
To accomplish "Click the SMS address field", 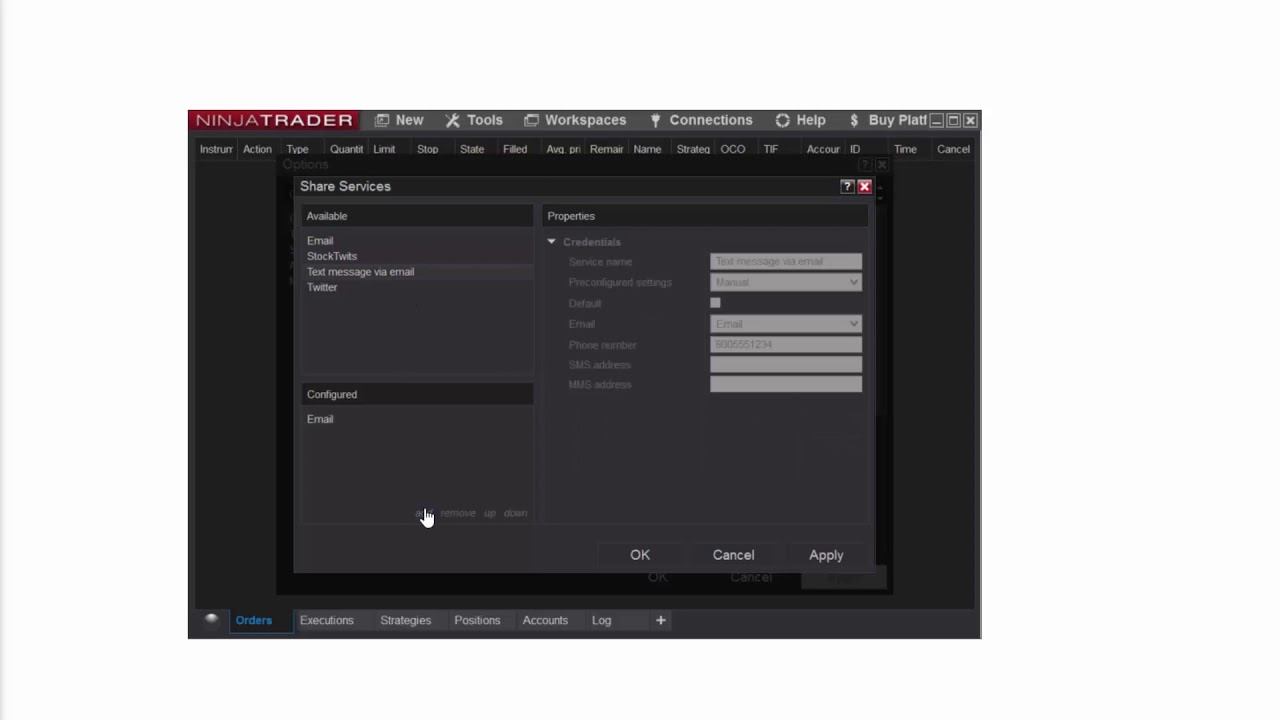I will 785,365.
